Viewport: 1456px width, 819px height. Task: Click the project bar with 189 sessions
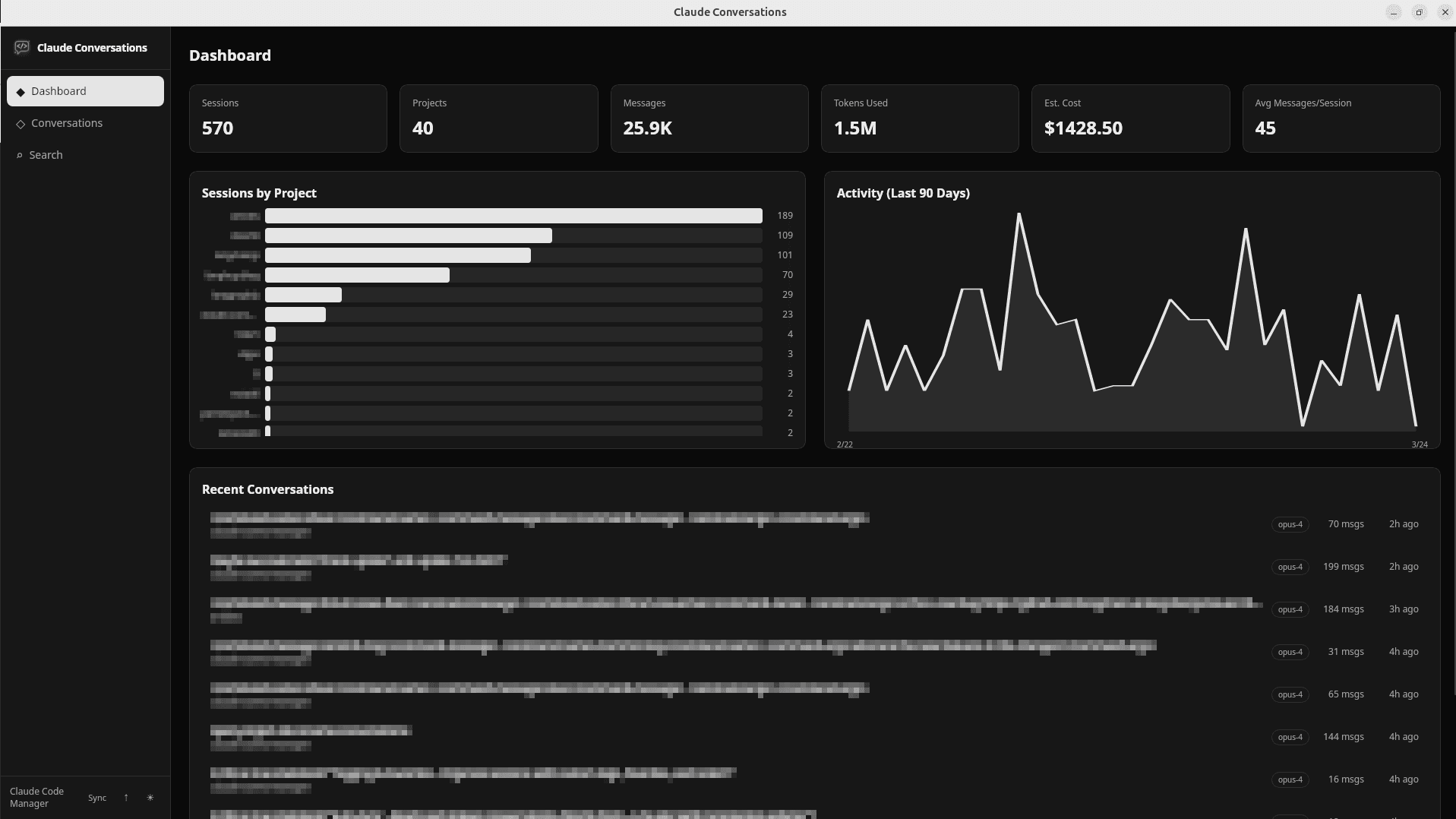tap(513, 216)
